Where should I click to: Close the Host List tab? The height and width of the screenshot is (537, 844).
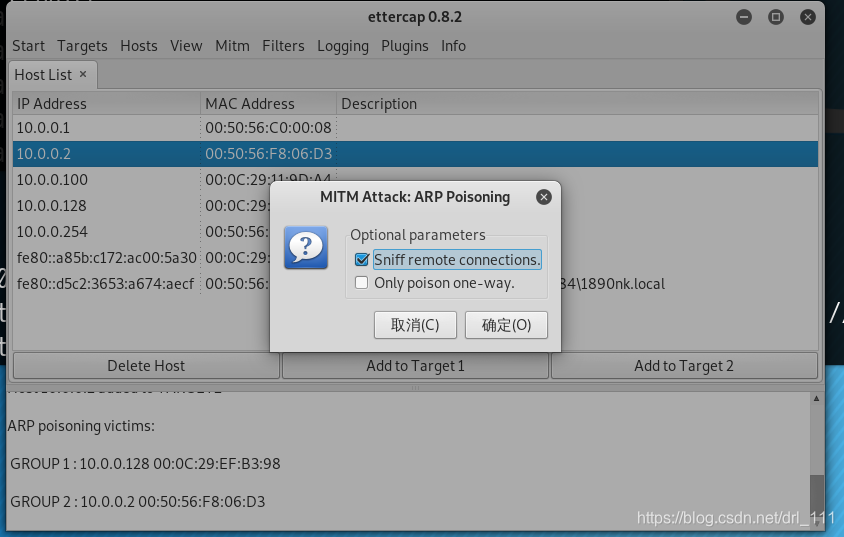[83, 74]
